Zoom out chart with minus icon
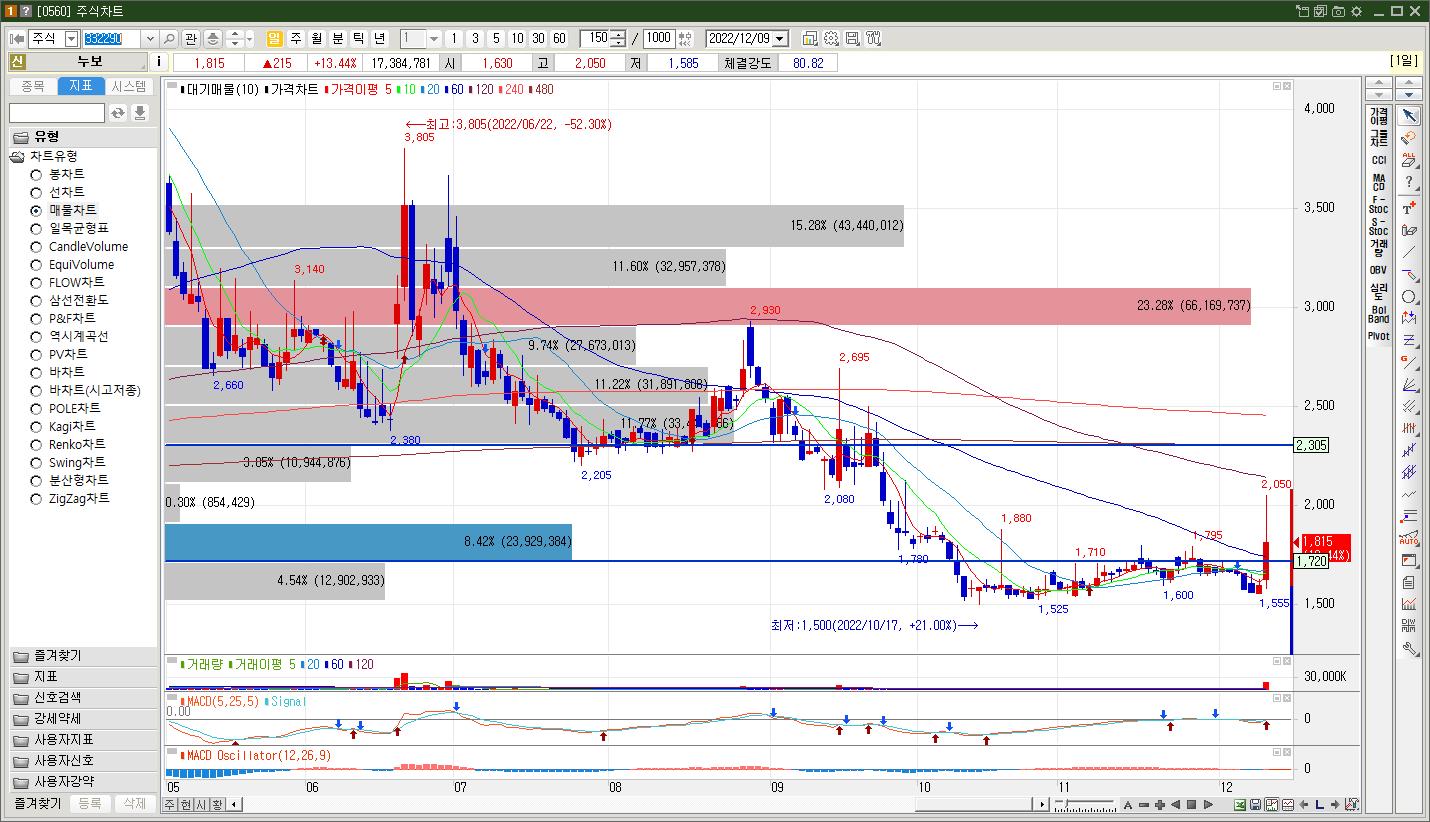The height and width of the screenshot is (822, 1430). [x=1144, y=805]
